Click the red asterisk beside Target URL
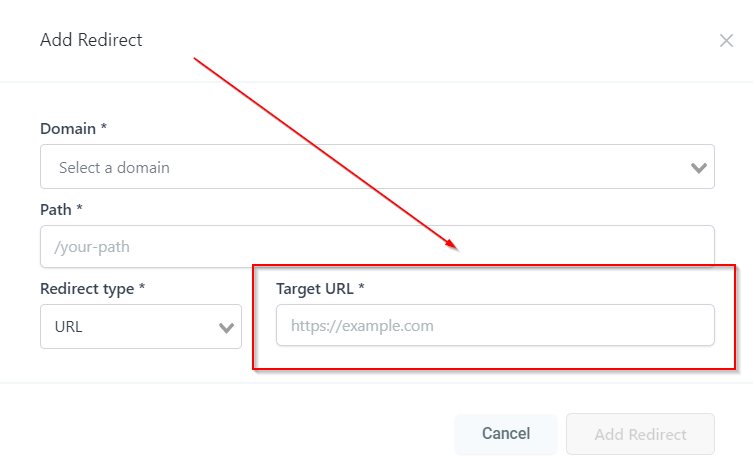 [x=361, y=288]
